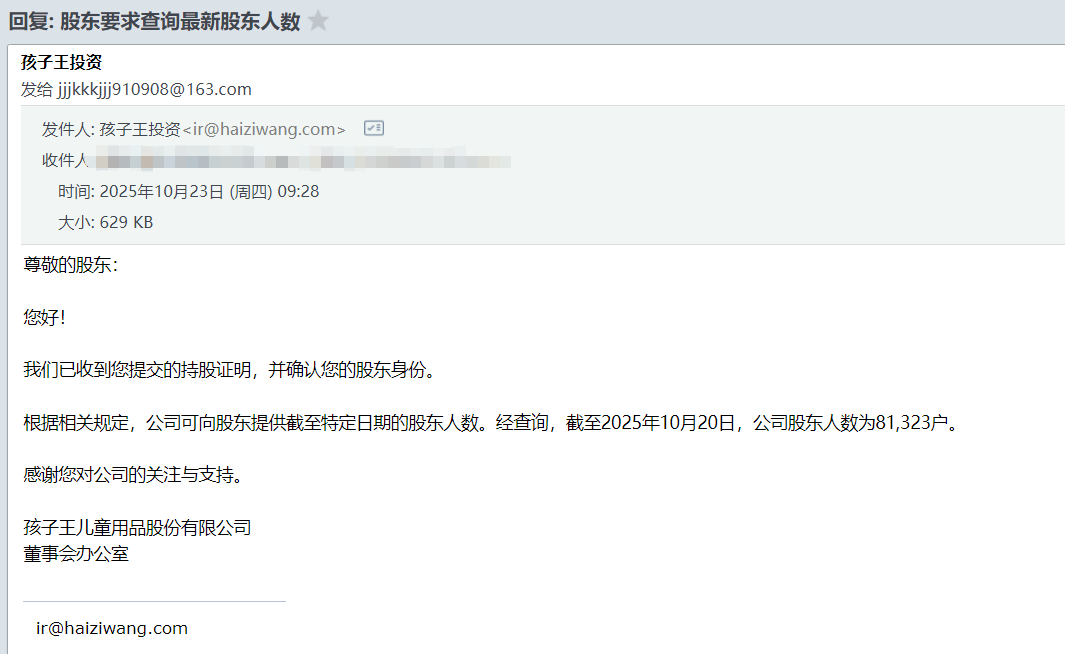Select recipient address jjjkkkjjj910908@163.com
This screenshot has width=1065, height=654.
pyautogui.click(x=154, y=90)
